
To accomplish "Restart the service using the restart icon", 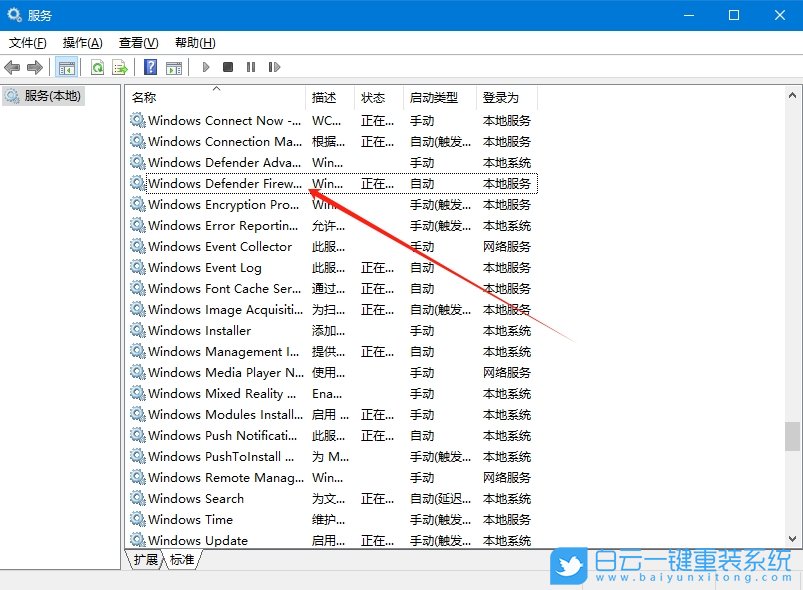I will pos(274,67).
